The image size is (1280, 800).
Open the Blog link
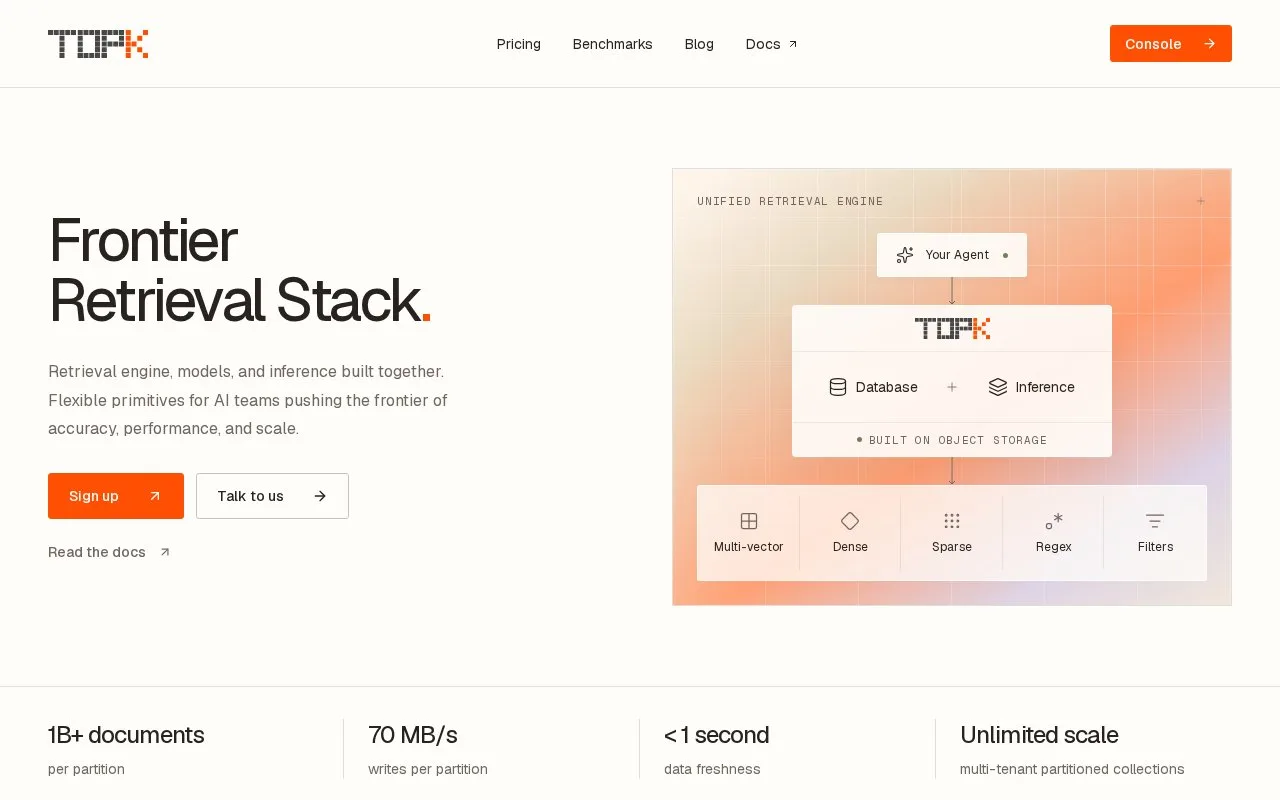[x=699, y=44]
